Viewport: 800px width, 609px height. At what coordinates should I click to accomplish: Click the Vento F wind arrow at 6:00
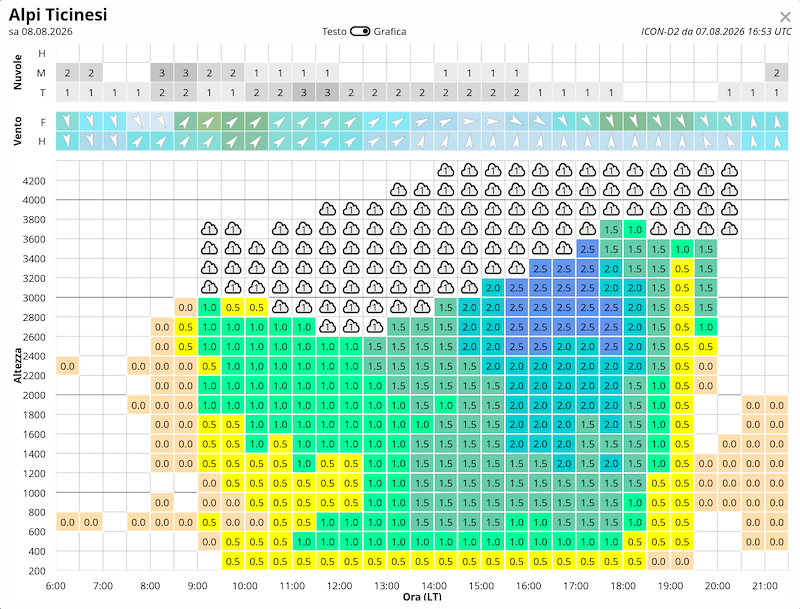point(67,122)
